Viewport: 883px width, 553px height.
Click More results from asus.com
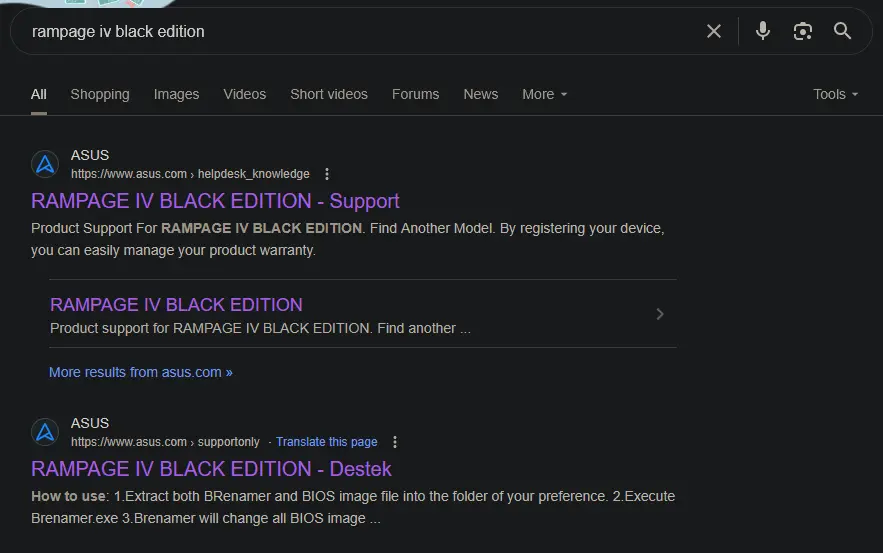[x=141, y=372]
